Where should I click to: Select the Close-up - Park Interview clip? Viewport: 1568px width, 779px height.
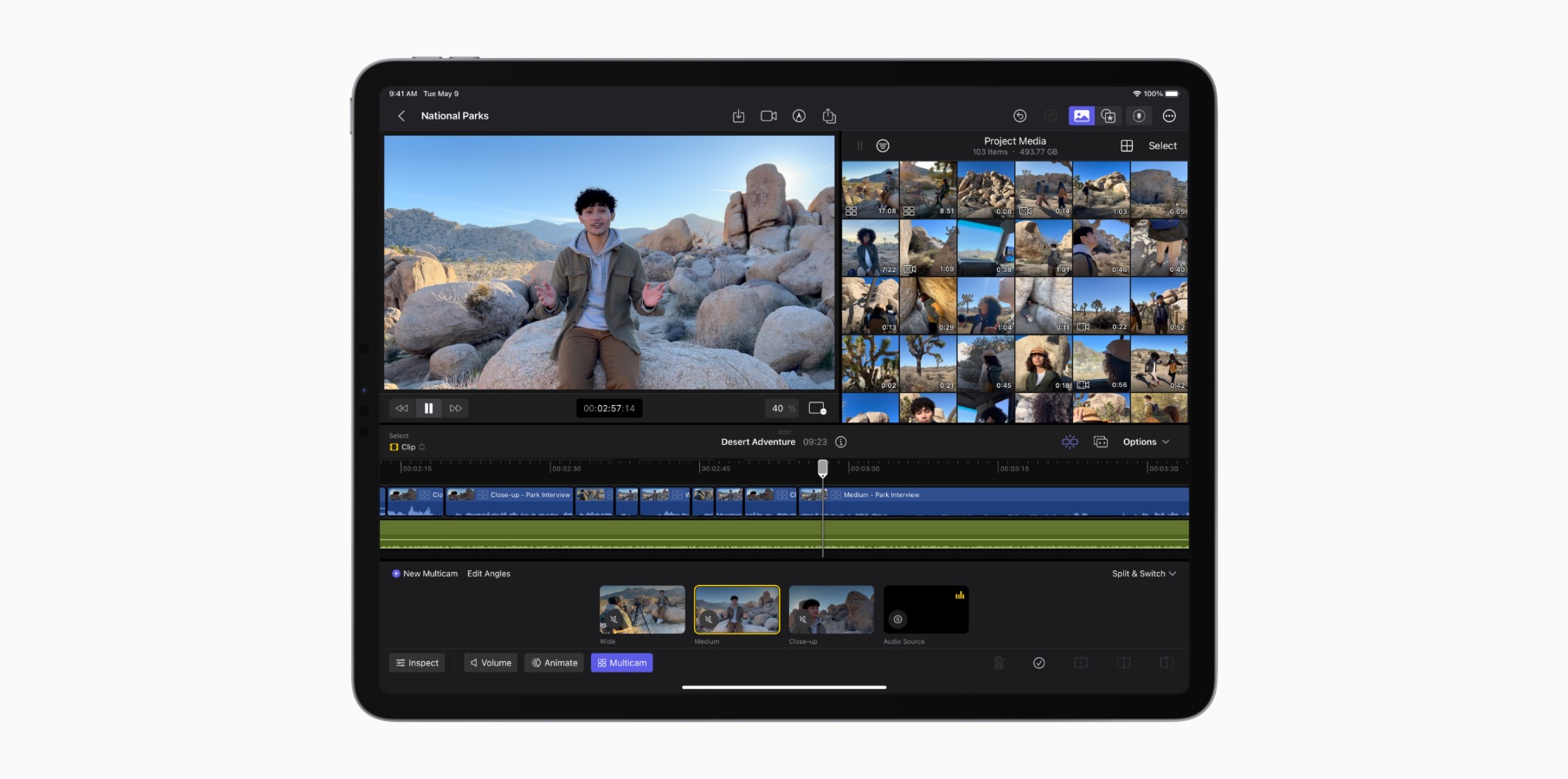coord(509,502)
